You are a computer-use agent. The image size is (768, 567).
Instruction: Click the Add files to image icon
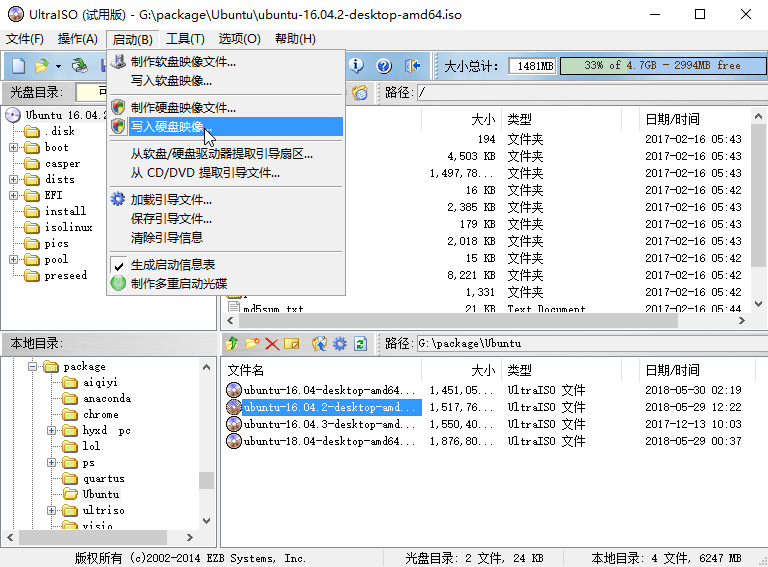(319, 344)
